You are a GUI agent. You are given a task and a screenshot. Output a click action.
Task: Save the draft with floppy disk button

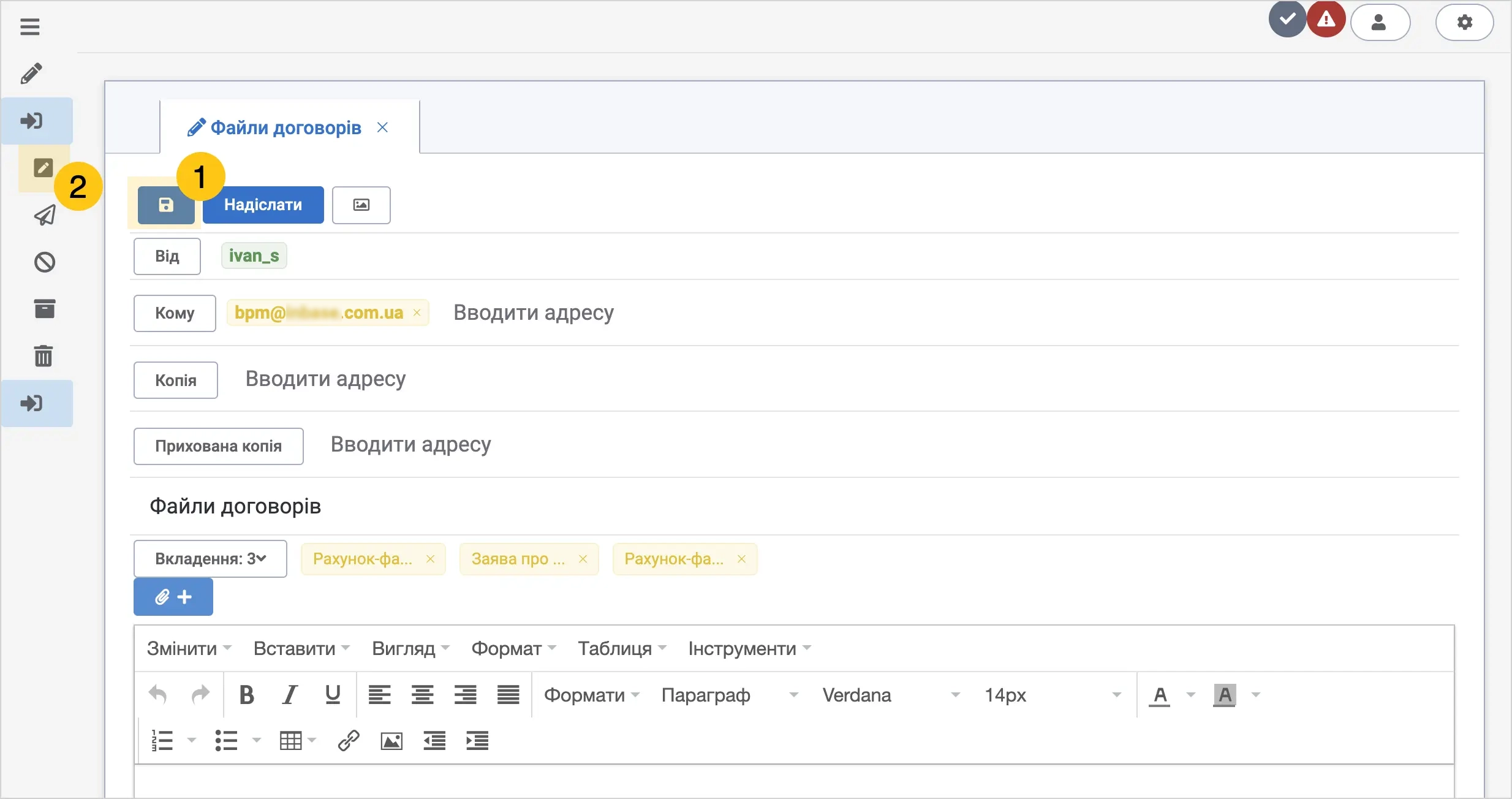(x=166, y=205)
